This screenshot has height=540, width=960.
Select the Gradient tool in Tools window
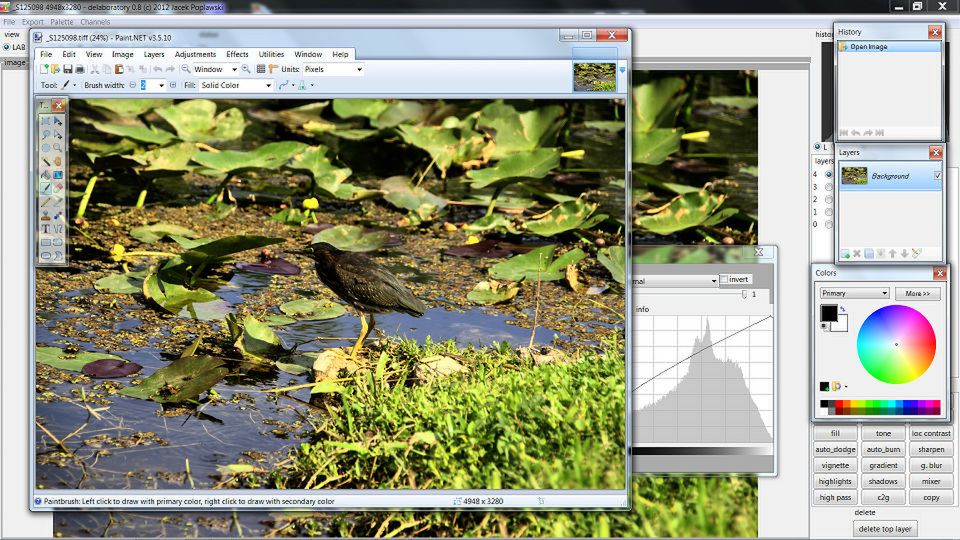point(58,174)
